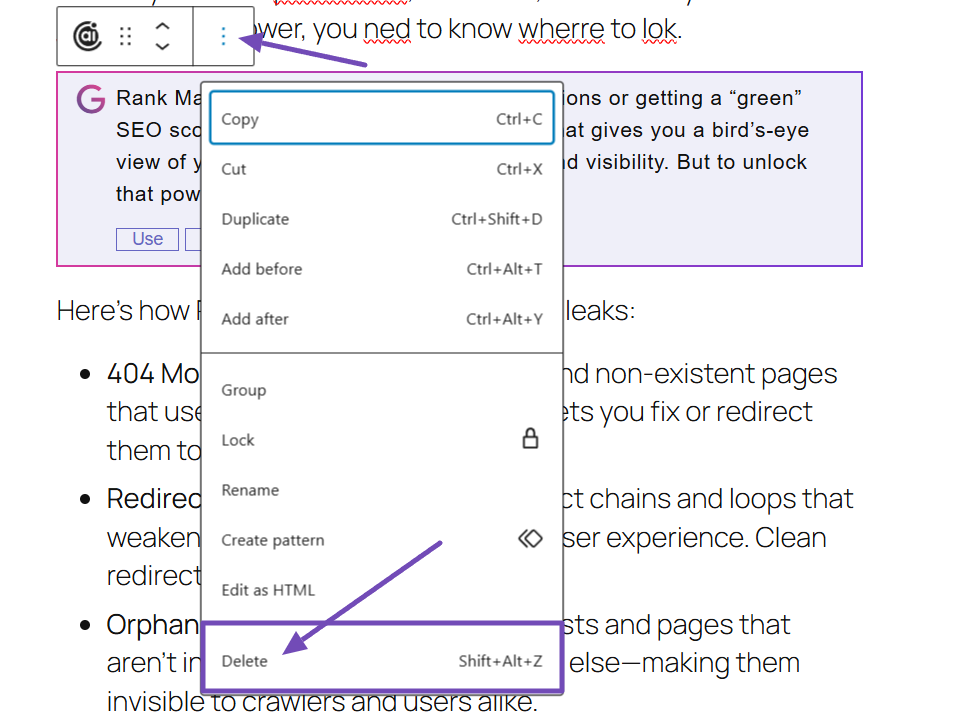Screen dimensions: 968x720
Task: Move block down with the down chevron
Action: 162,47
